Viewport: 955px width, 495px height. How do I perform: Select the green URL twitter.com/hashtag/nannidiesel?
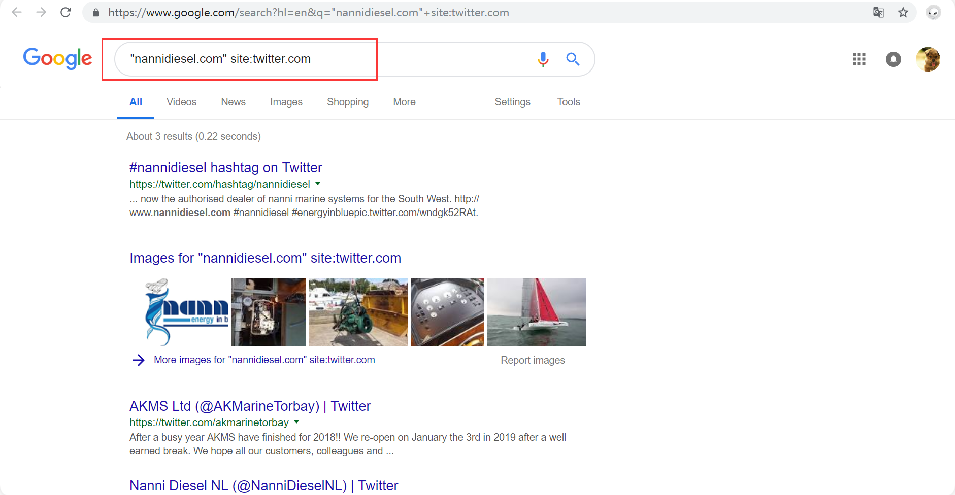(220, 184)
